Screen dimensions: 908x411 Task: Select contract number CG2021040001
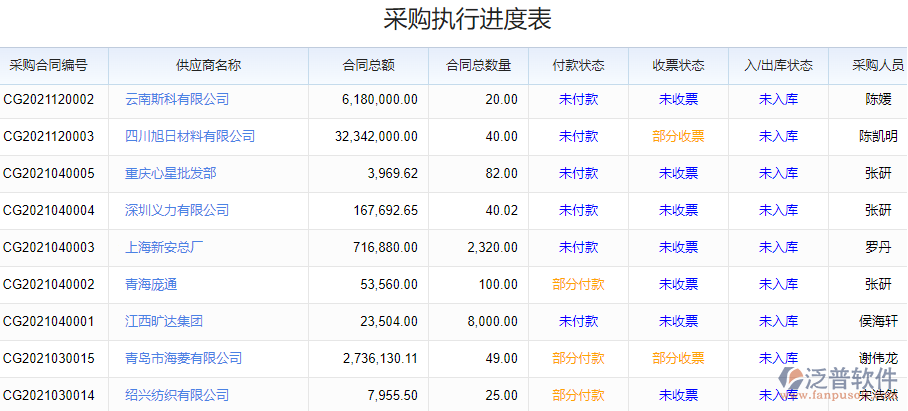coord(49,321)
